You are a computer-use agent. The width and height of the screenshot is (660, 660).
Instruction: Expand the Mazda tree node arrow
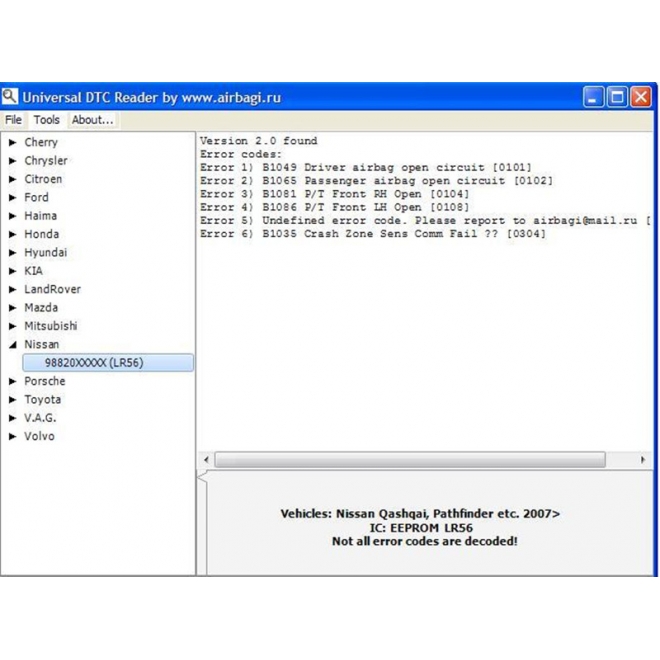pos(13,308)
